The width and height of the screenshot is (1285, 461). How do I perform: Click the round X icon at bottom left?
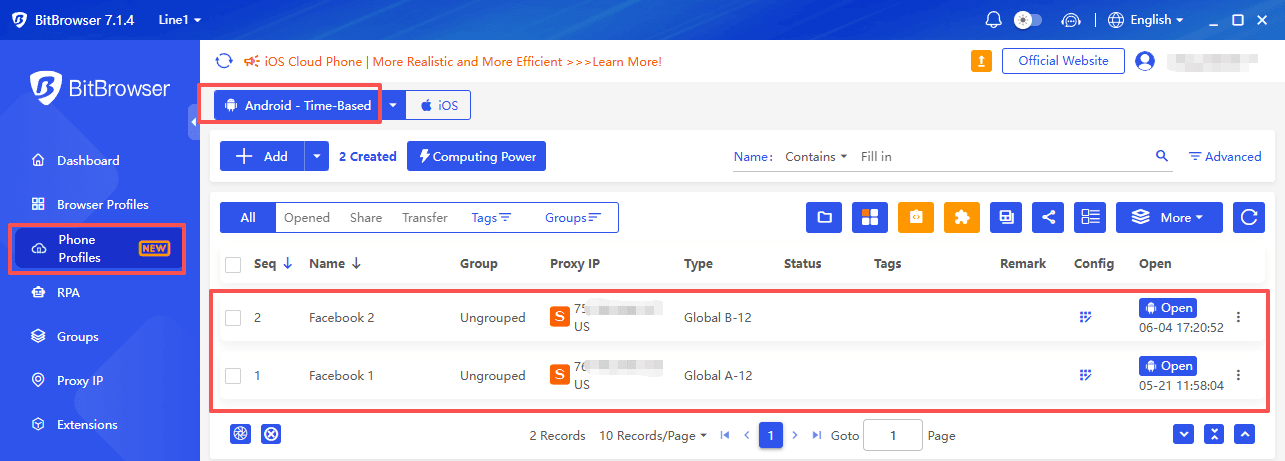tap(270, 434)
